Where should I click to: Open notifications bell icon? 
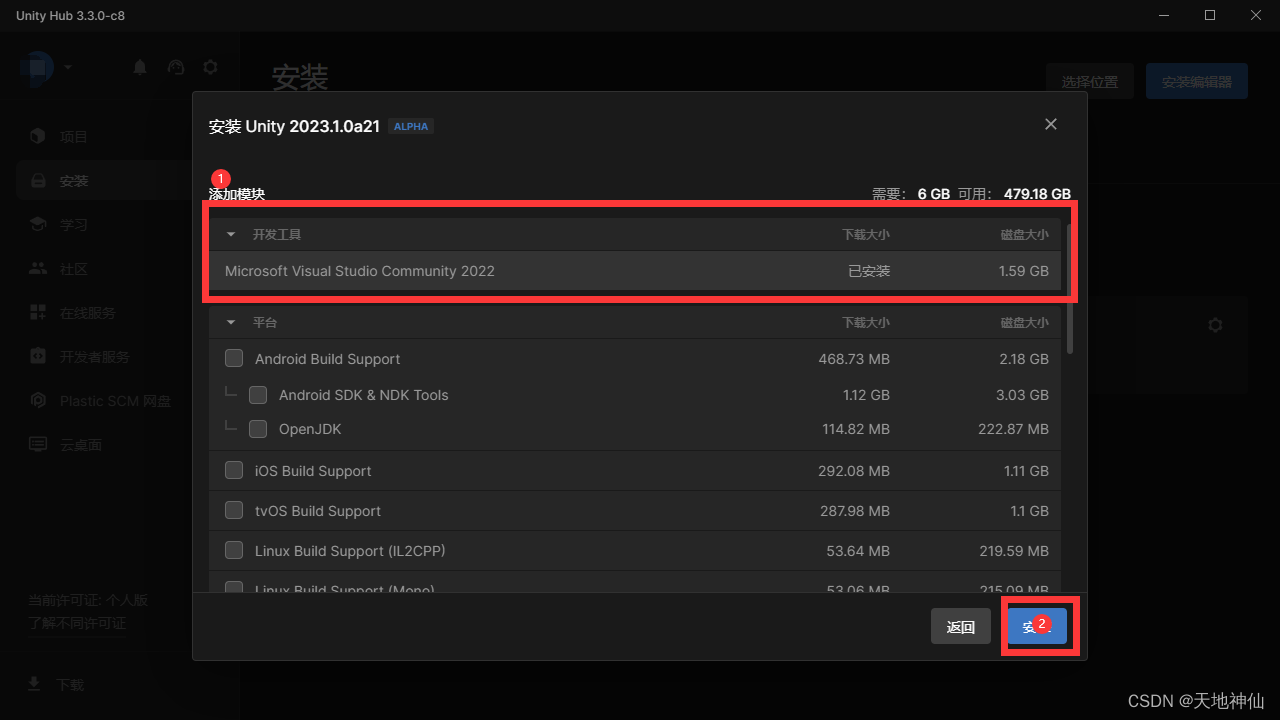pyautogui.click(x=140, y=67)
